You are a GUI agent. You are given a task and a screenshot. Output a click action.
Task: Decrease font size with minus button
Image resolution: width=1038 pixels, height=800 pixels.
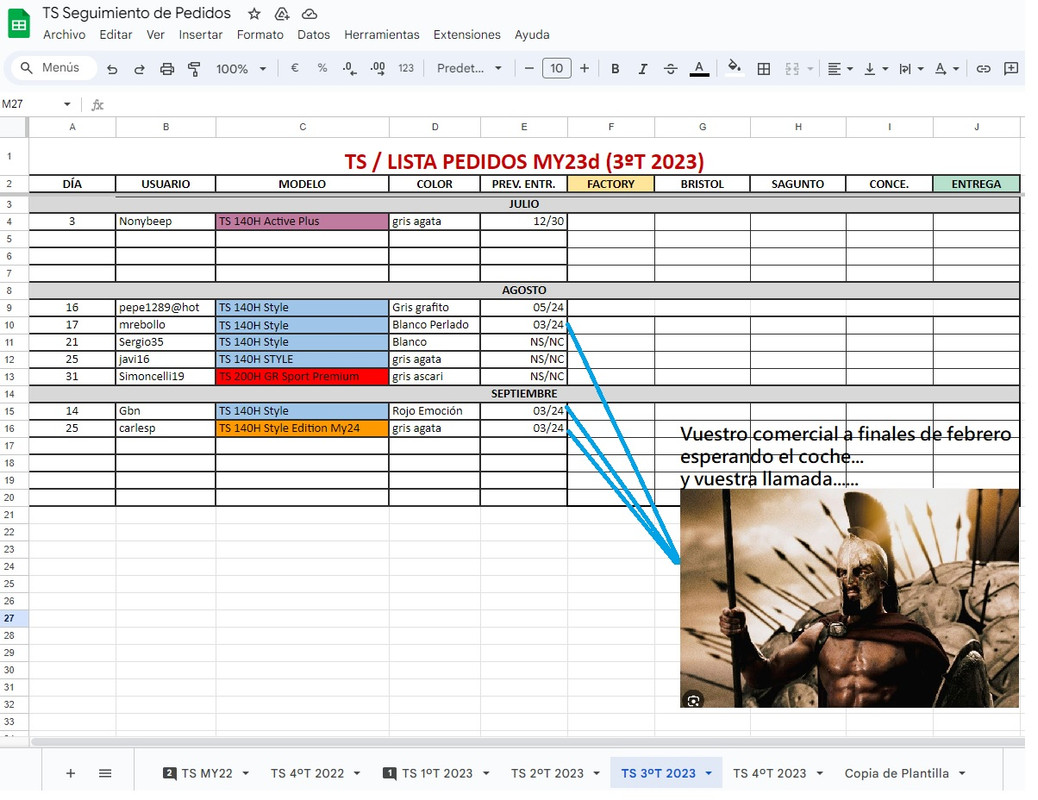[x=529, y=68]
